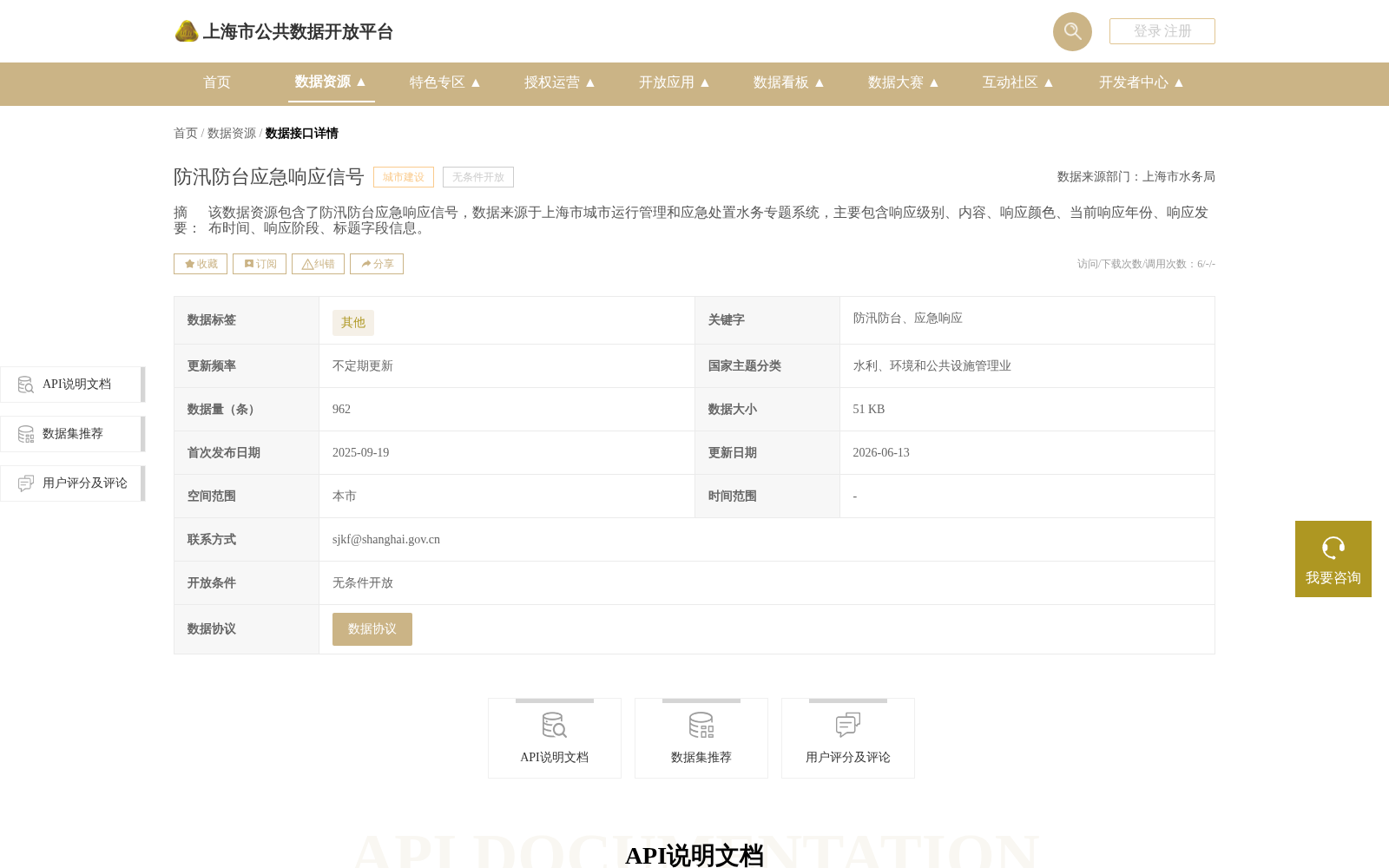1389x868 pixels.
Task: Click the 2026-06-13 update date value
Action: point(881,453)
